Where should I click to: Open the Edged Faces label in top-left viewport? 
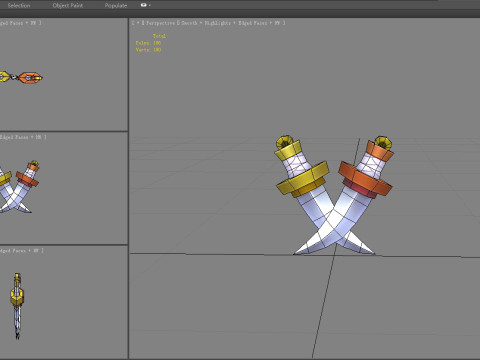tap(12, 23)
